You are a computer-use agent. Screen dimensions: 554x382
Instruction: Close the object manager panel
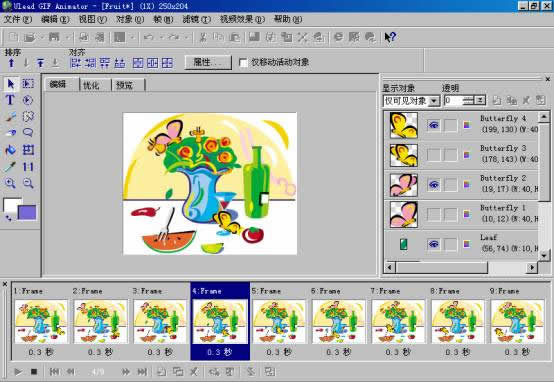[548, 79]
